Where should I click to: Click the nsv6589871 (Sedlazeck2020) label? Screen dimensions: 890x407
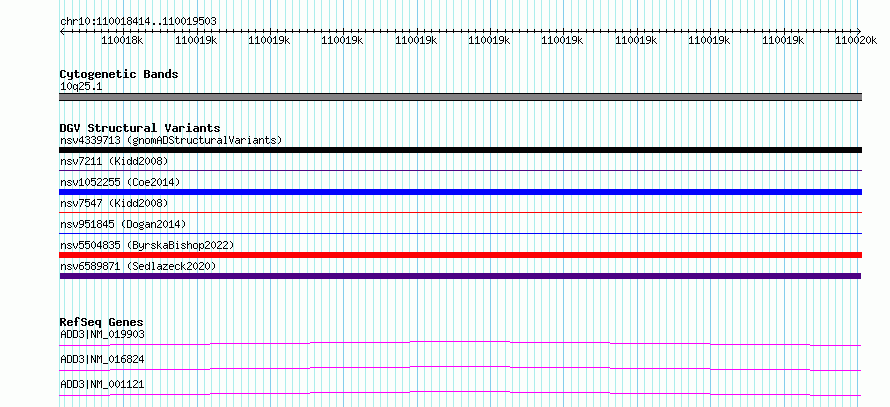pos(138,266)
